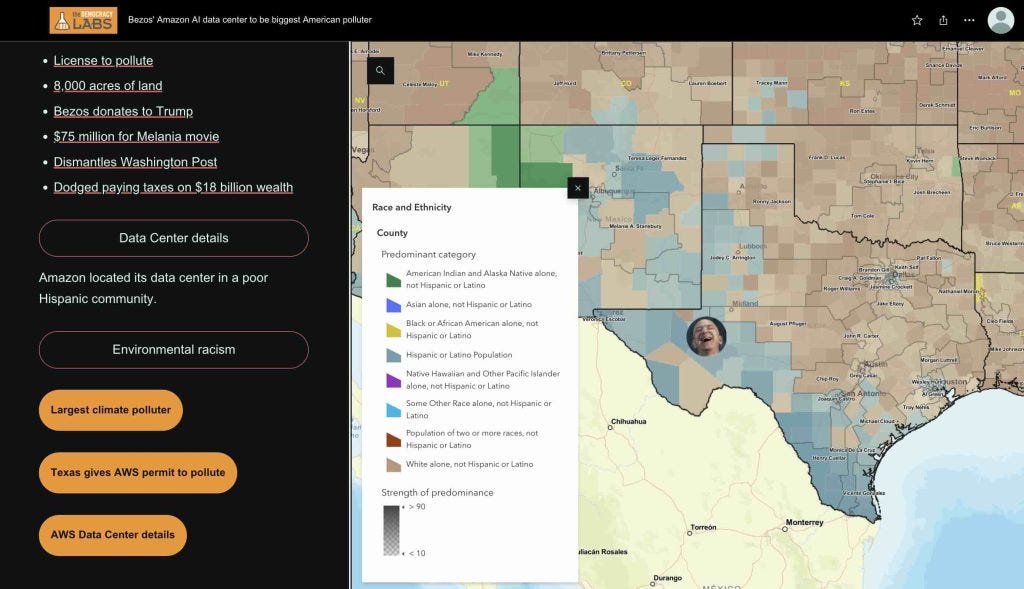Click the Tracey Mann district label

point(771,84)
